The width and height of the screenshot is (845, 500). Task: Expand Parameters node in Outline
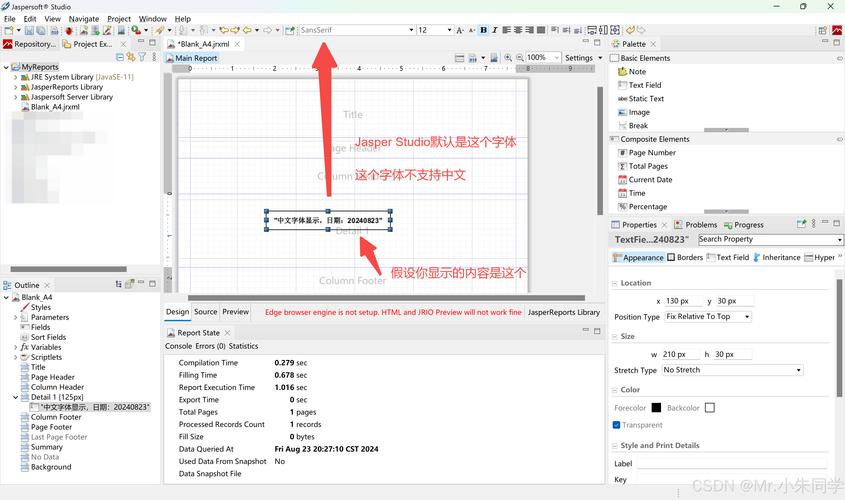(x=15, y=317)
